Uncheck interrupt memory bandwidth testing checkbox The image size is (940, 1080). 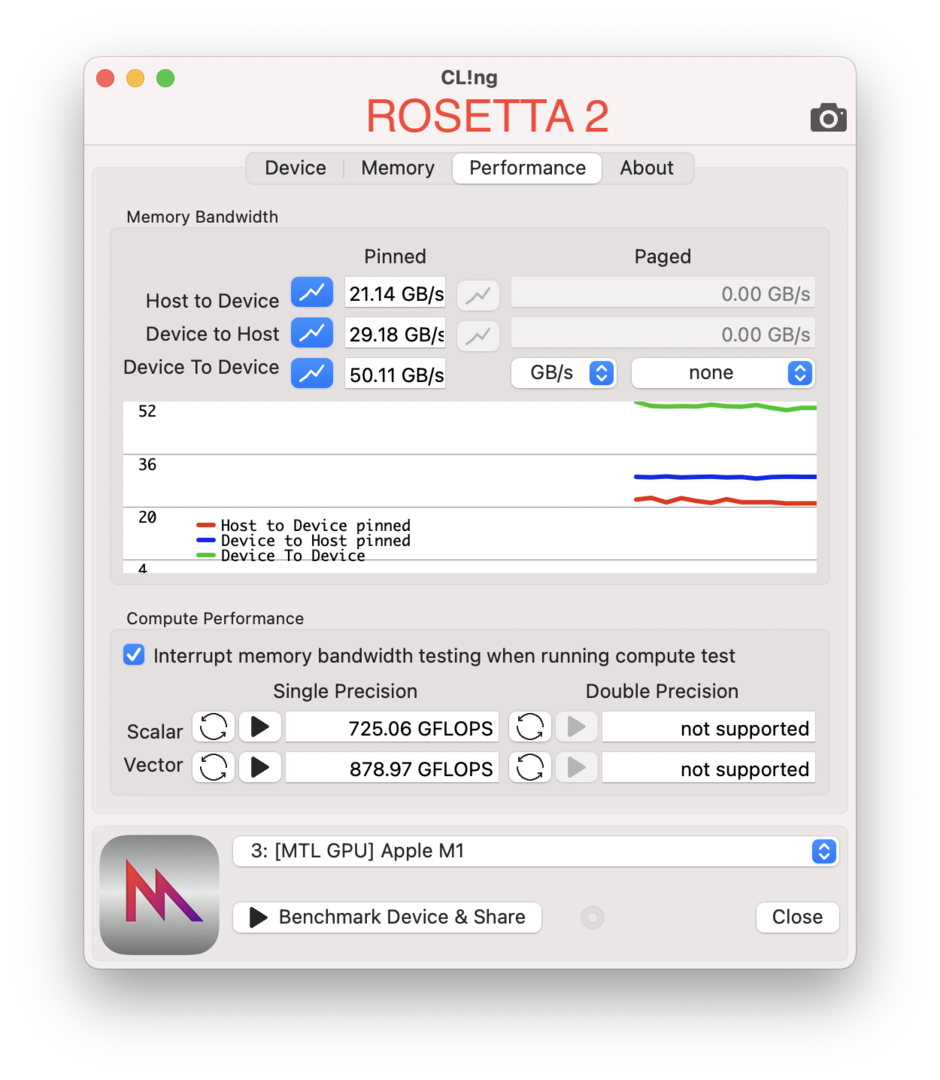point(134,655)
